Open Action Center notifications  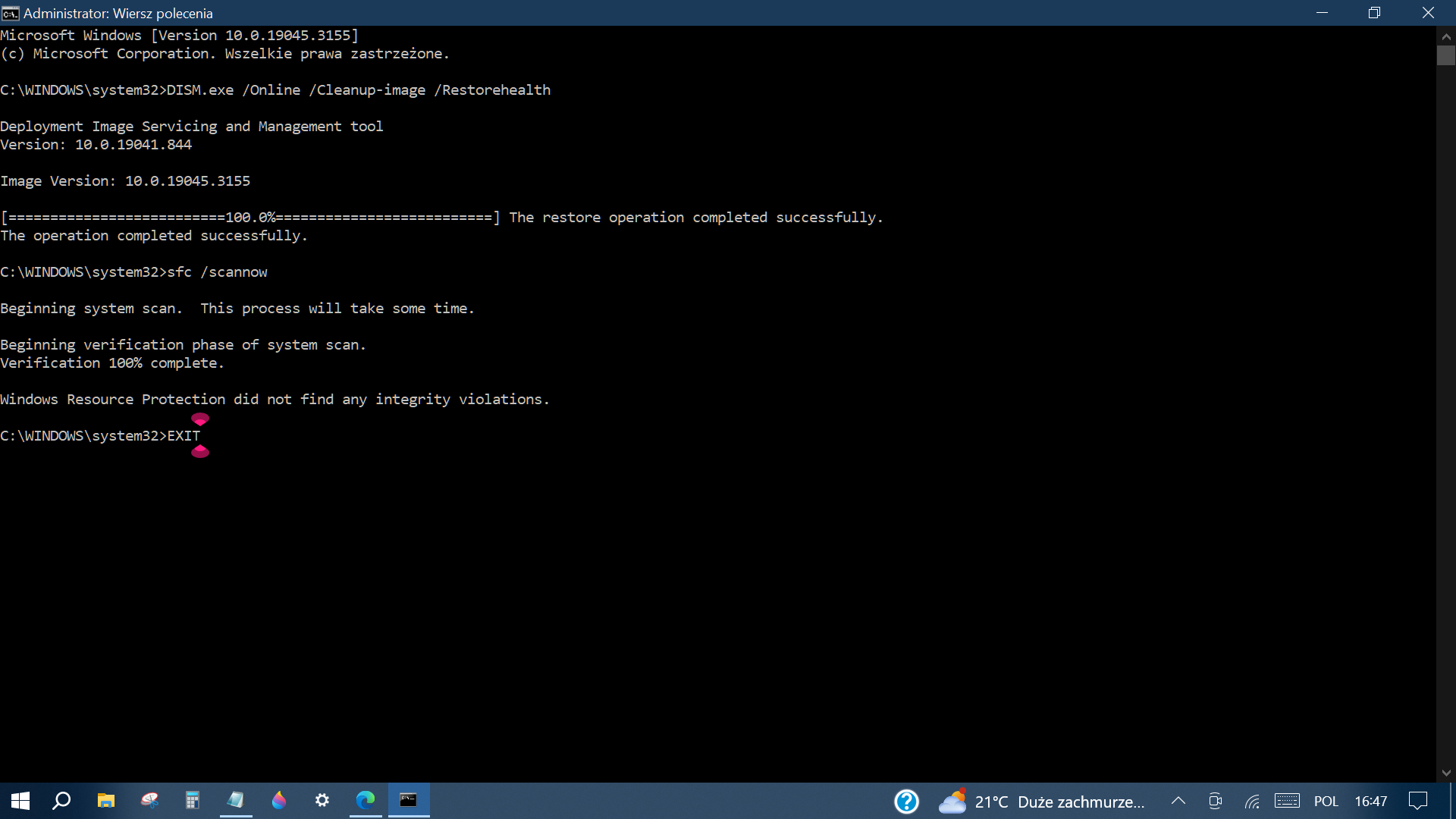pyautogui.click(x=1417, y=801)
